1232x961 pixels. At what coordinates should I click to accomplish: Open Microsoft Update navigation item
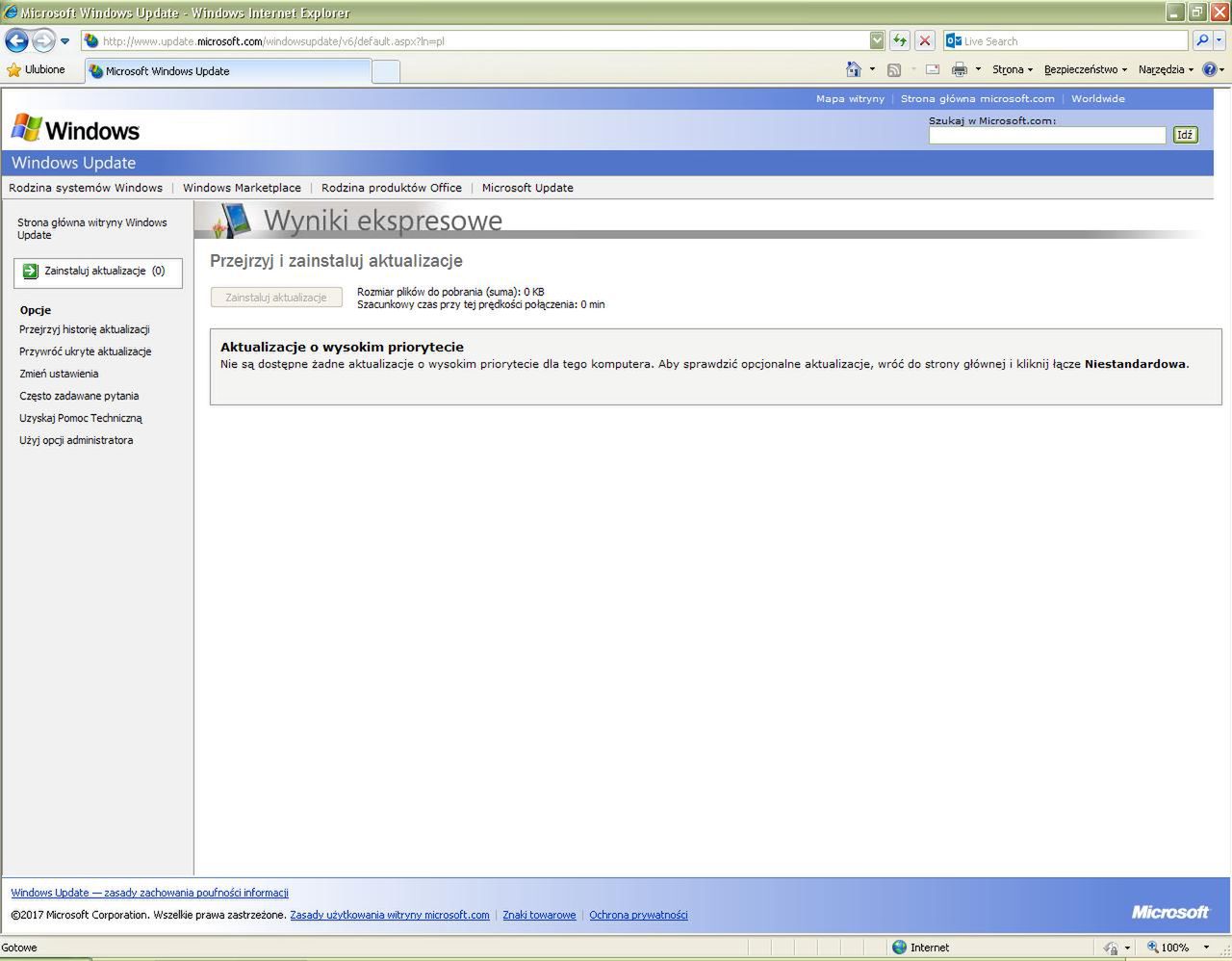[x=527, y=188]
